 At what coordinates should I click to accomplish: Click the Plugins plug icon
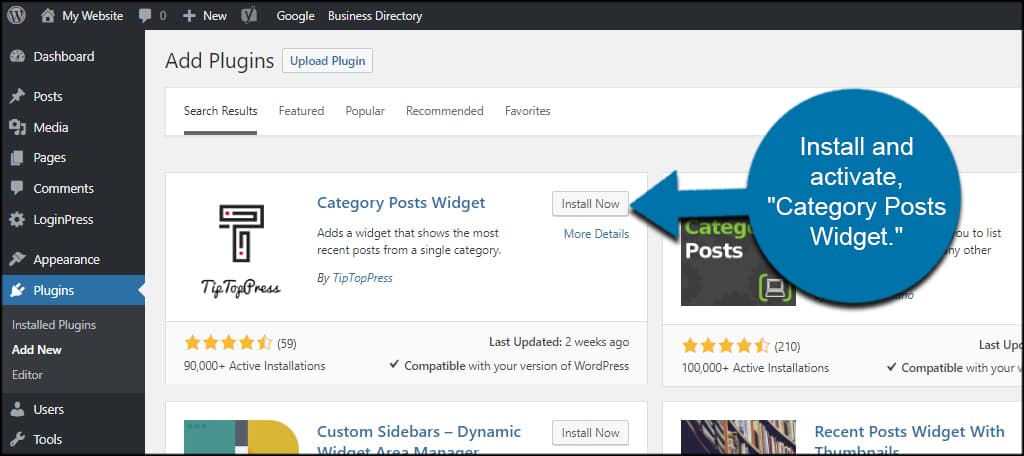(x=18, y=291)
